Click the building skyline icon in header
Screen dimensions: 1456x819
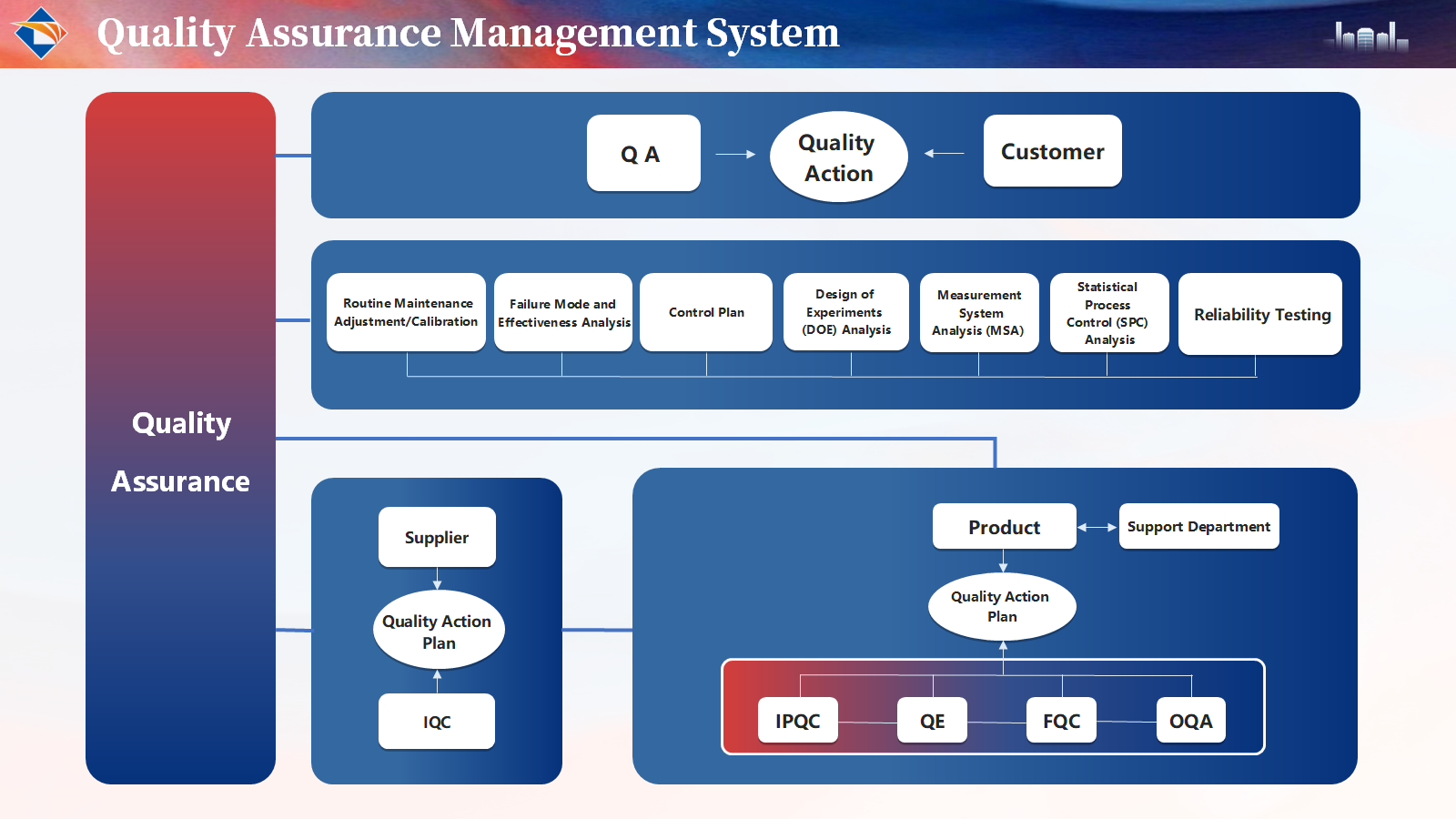tap(1370, 35)
